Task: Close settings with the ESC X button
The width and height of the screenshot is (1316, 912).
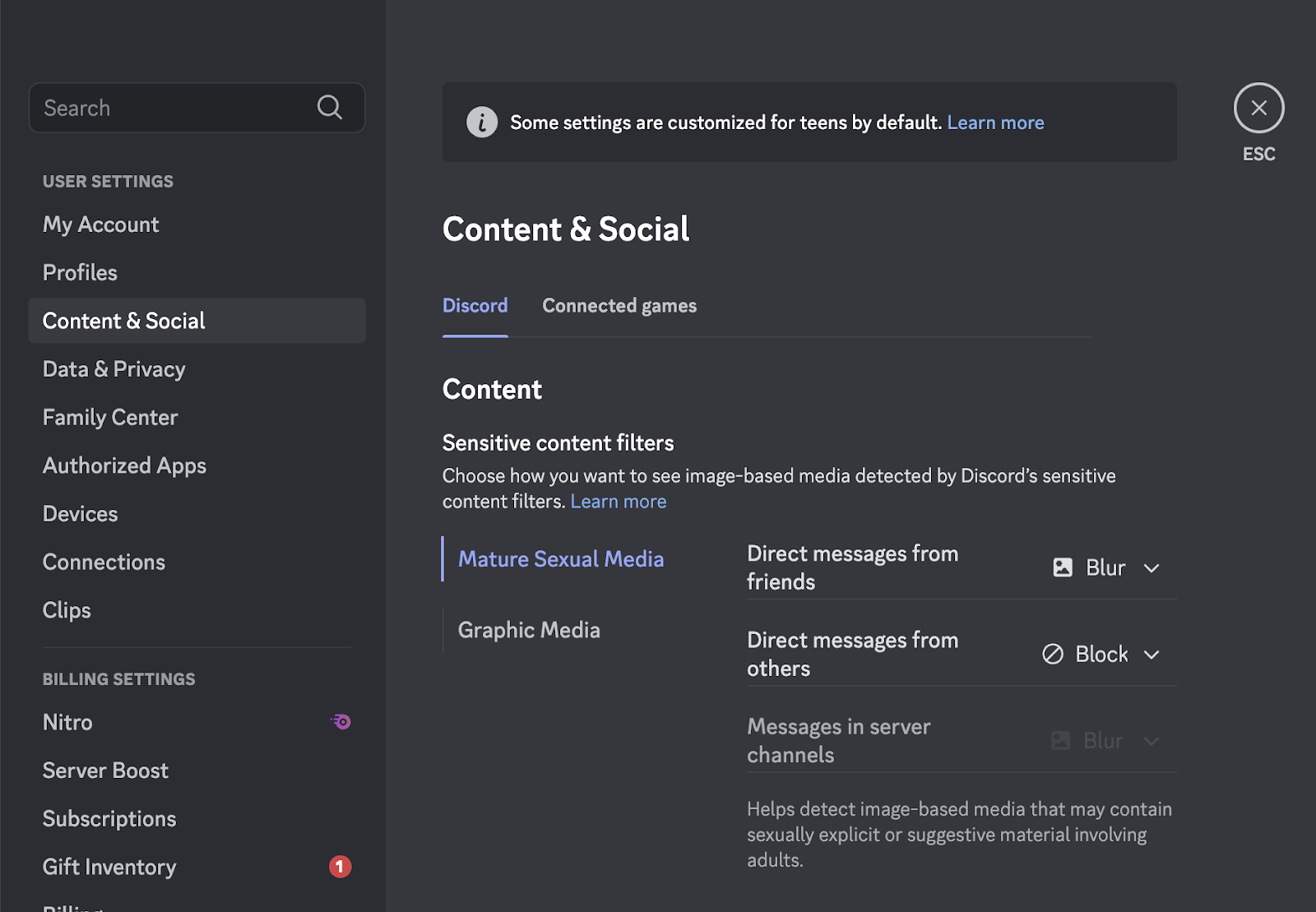Action: point(1258,108)
